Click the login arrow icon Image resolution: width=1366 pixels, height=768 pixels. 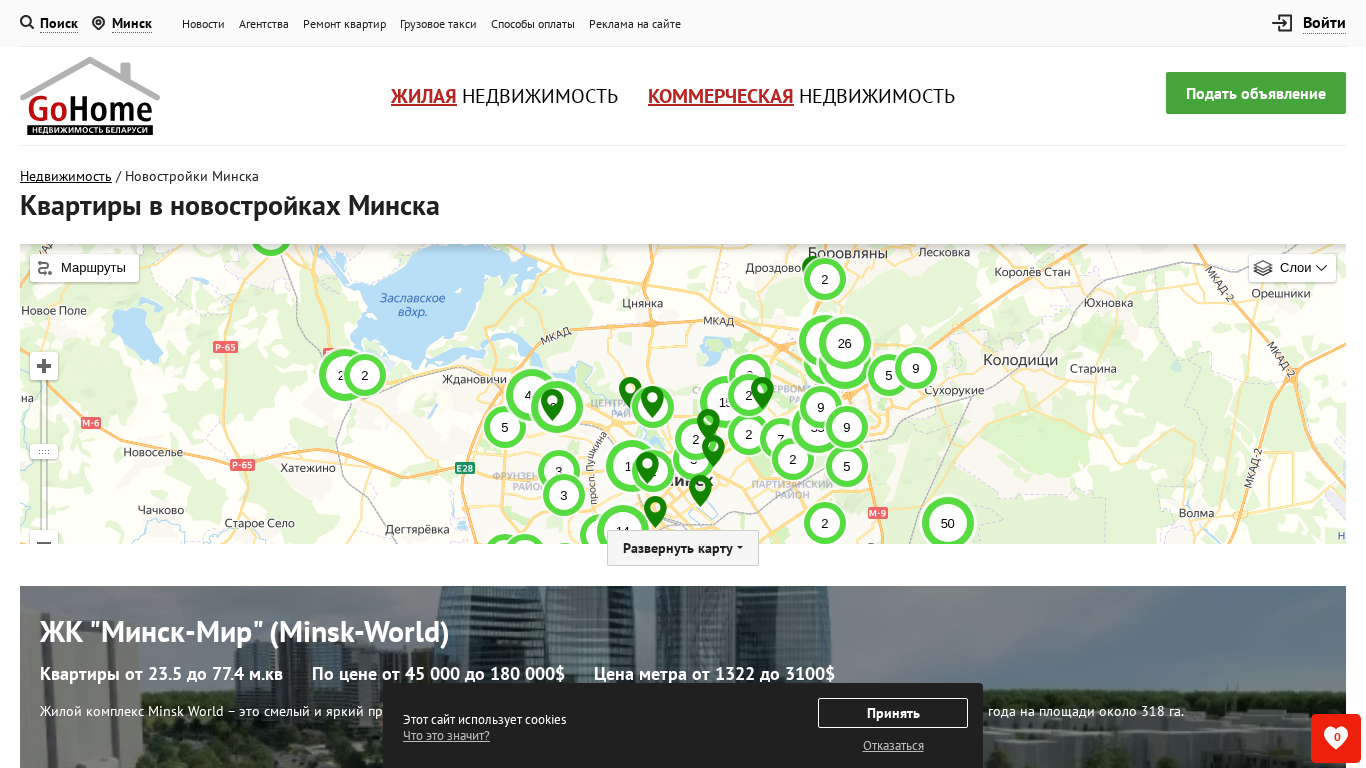[x=1282, y=23]
